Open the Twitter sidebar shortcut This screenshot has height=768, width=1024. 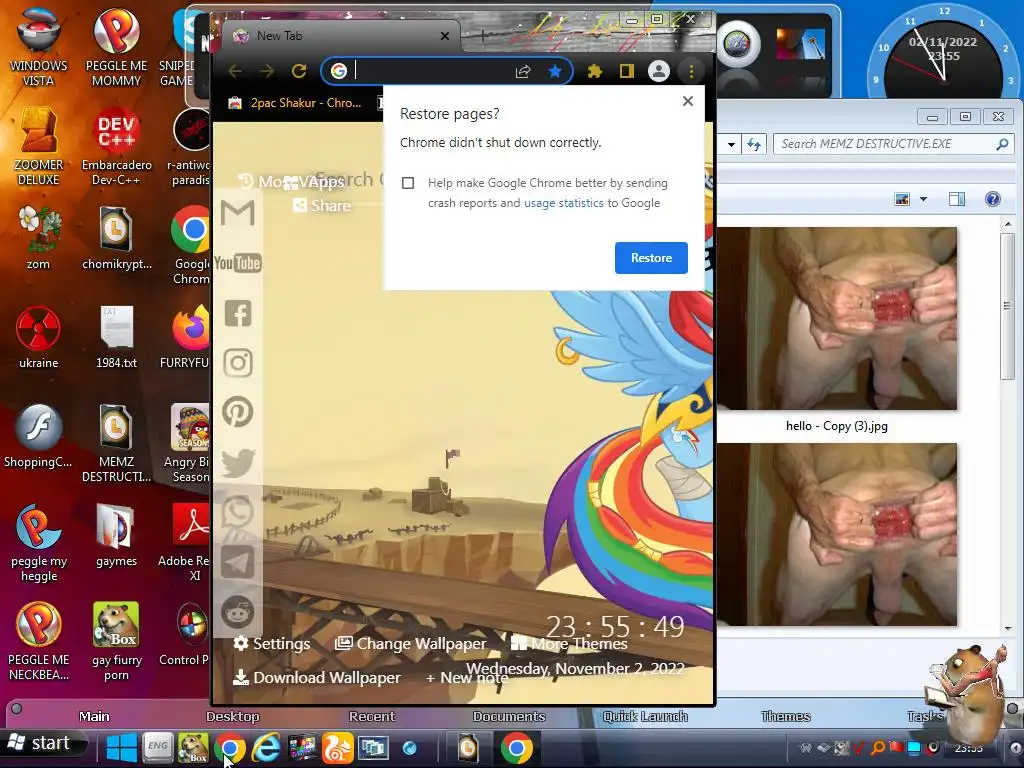pyautogui.click(x=238, y=462)
